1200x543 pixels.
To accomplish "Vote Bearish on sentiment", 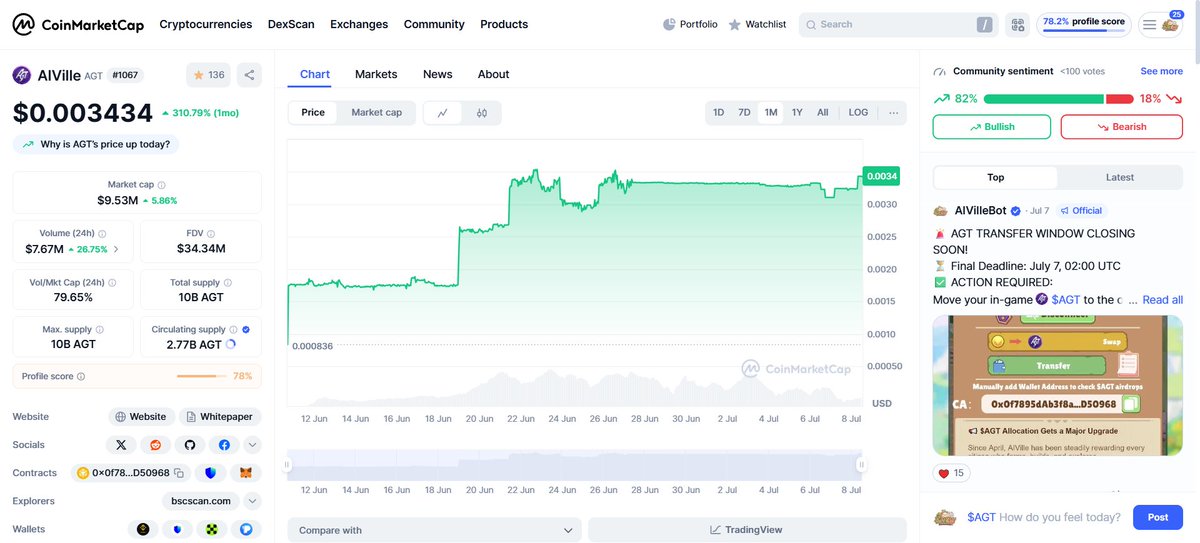I will [x=1121, y=127].
